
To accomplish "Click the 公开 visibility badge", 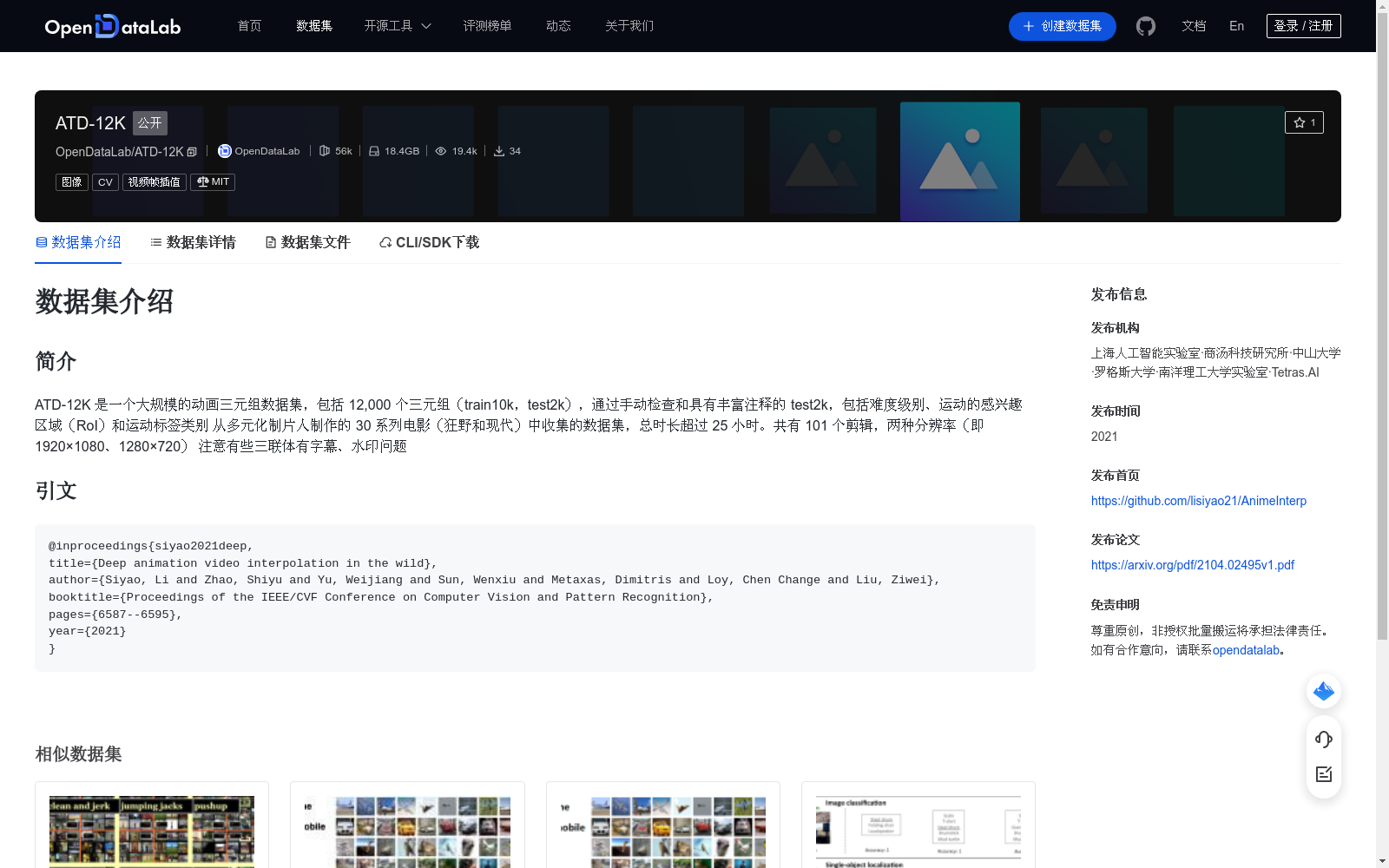I will coord(149,123).
